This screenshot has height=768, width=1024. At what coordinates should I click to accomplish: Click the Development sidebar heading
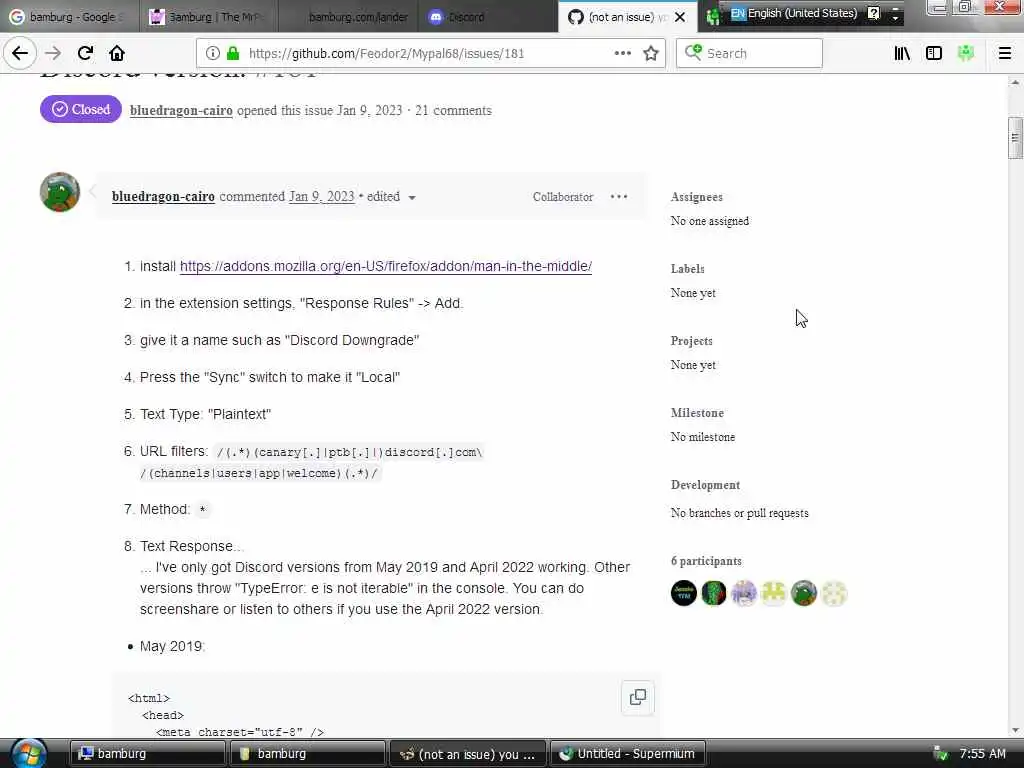(x=705, y=485)
